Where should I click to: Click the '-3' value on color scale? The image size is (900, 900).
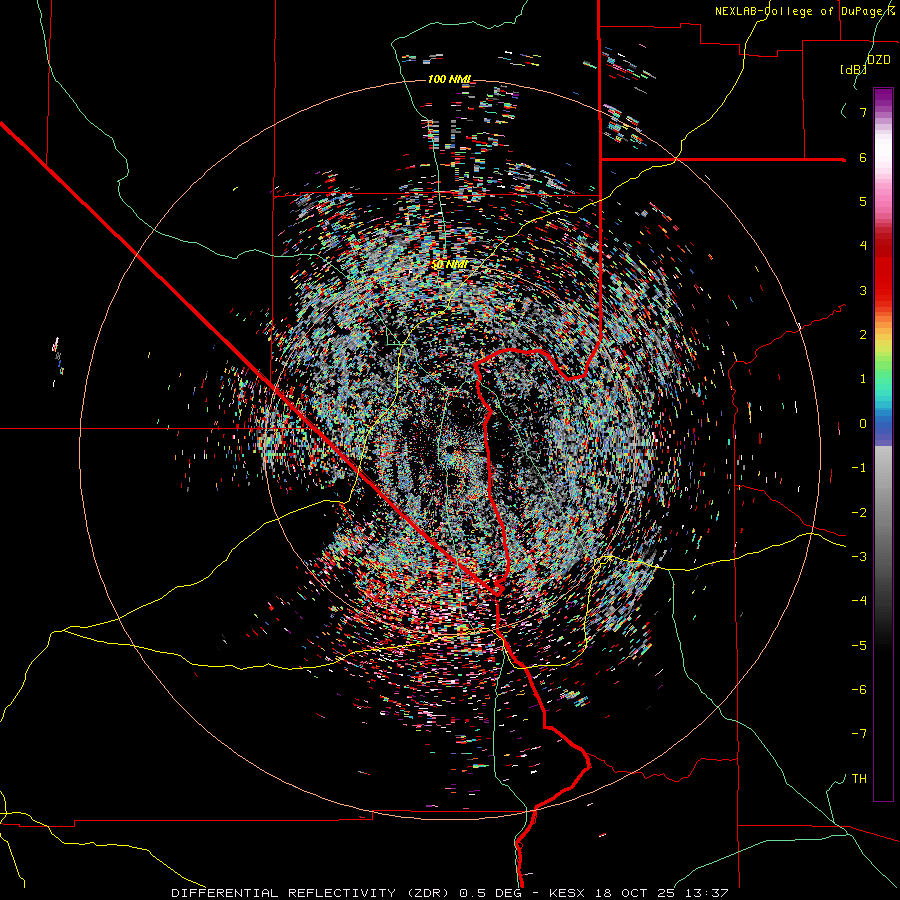pos(859,557)
